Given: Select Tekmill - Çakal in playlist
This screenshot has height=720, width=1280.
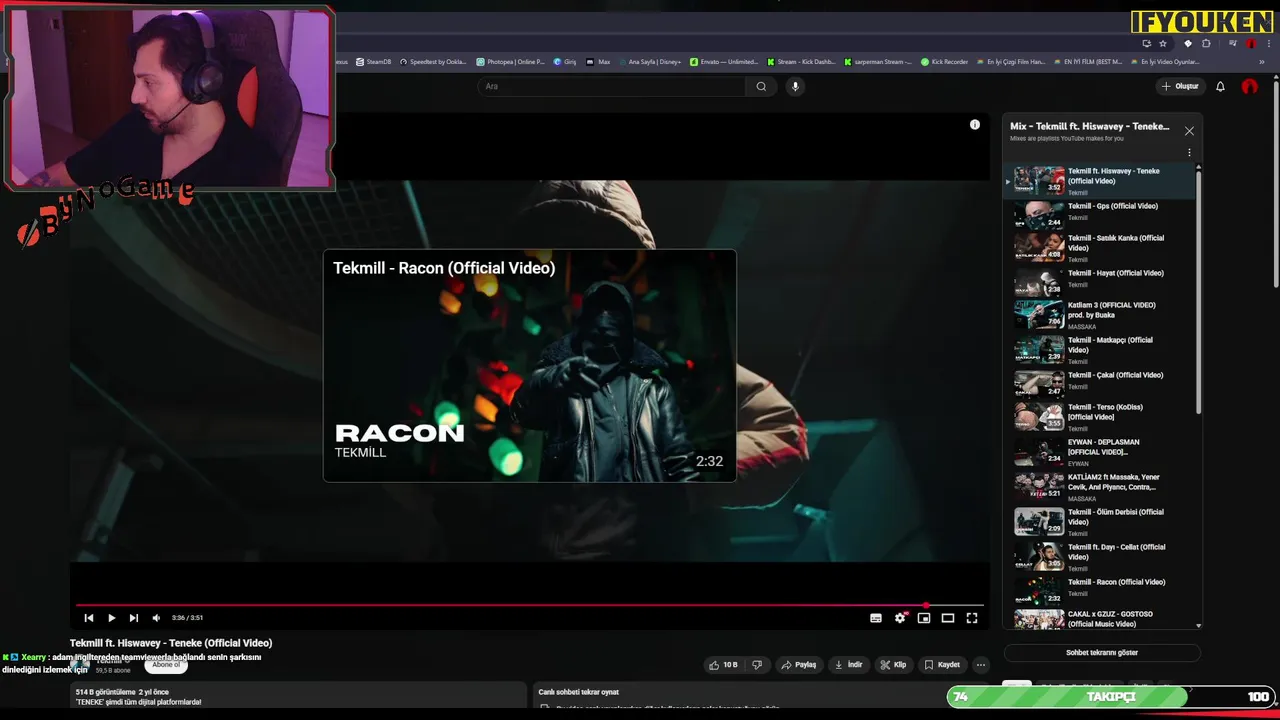Looking at the screenshot, I should (1100, 384).
